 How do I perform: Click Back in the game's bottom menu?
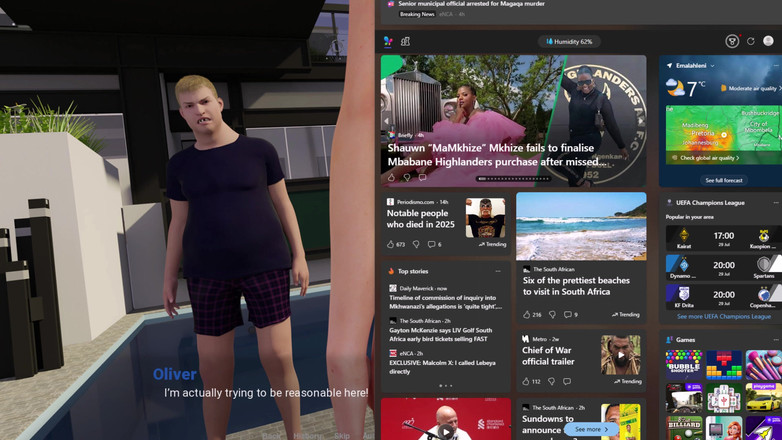tap(271, 436)
